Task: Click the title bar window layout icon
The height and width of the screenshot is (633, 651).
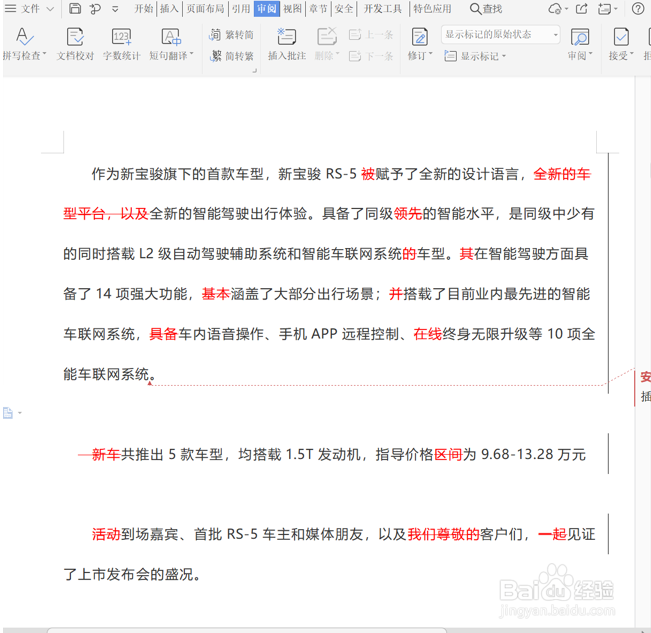Action: (x=605, y=8)
